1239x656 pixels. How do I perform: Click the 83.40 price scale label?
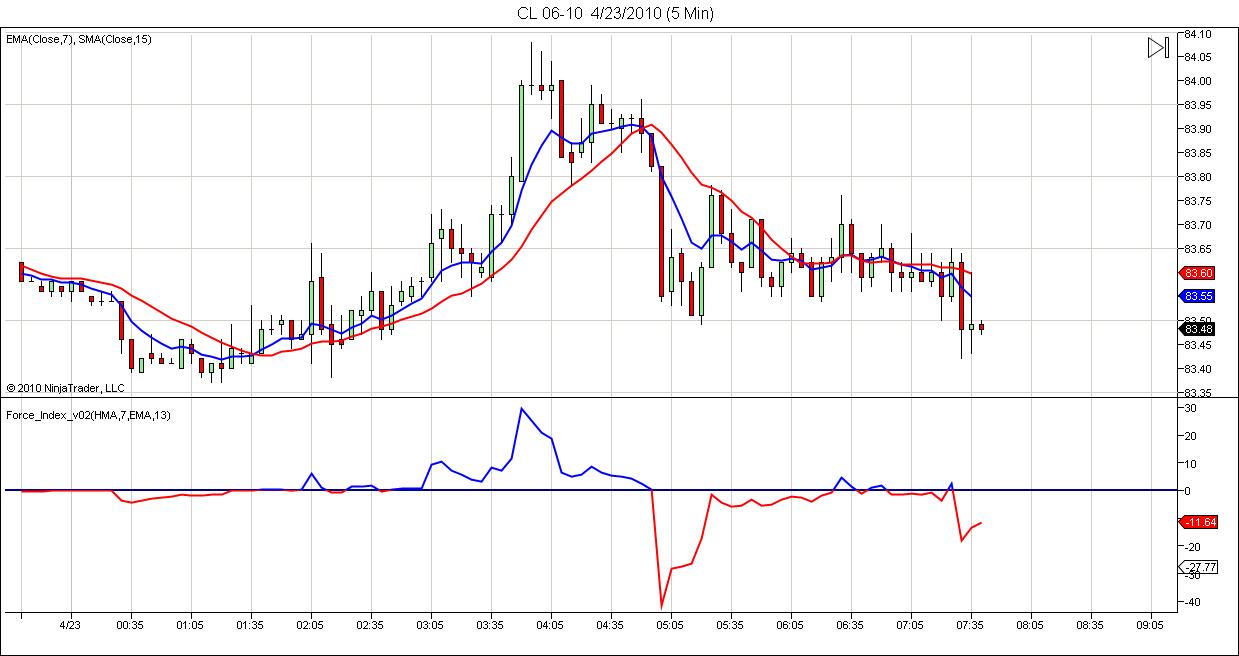point(1198,369)
